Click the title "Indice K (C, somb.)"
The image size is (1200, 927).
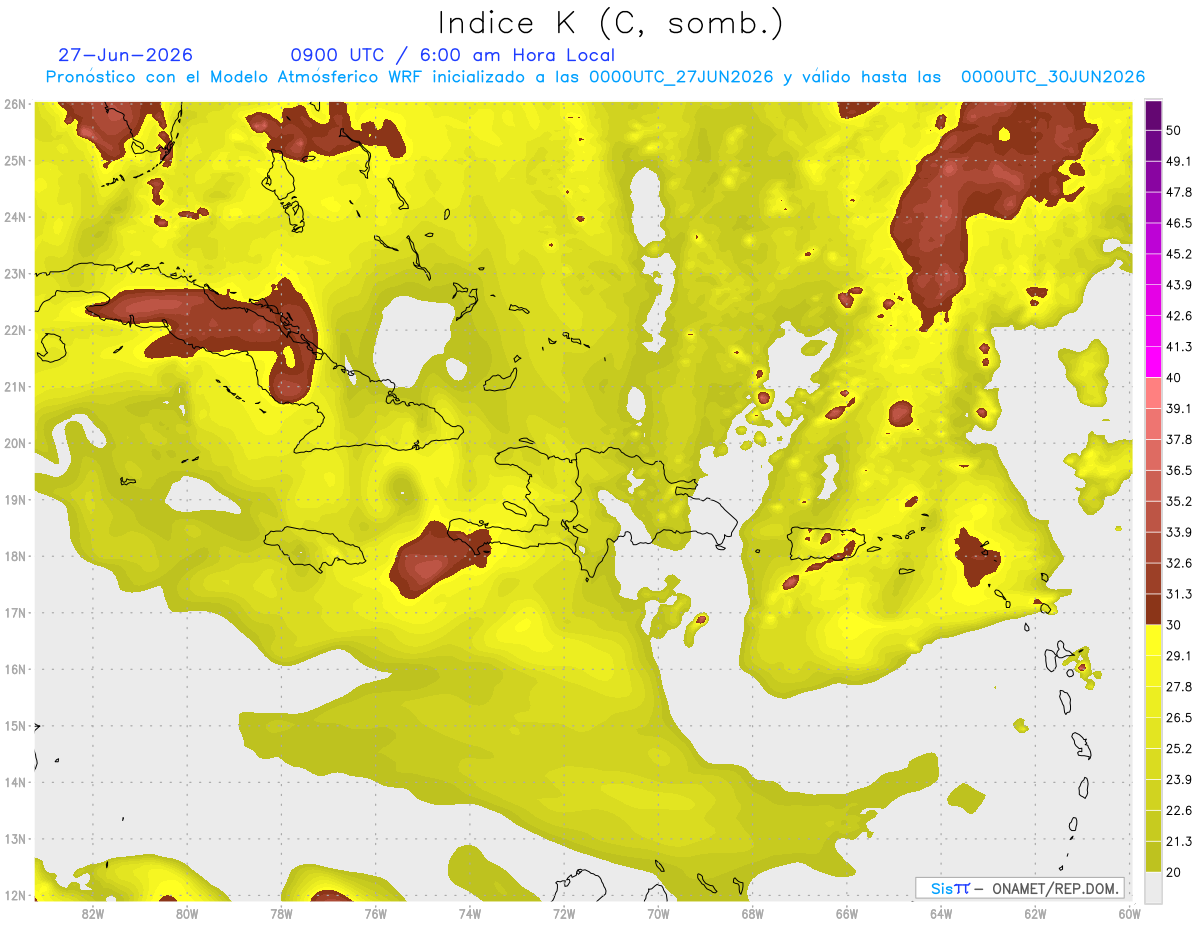[610, 23]
